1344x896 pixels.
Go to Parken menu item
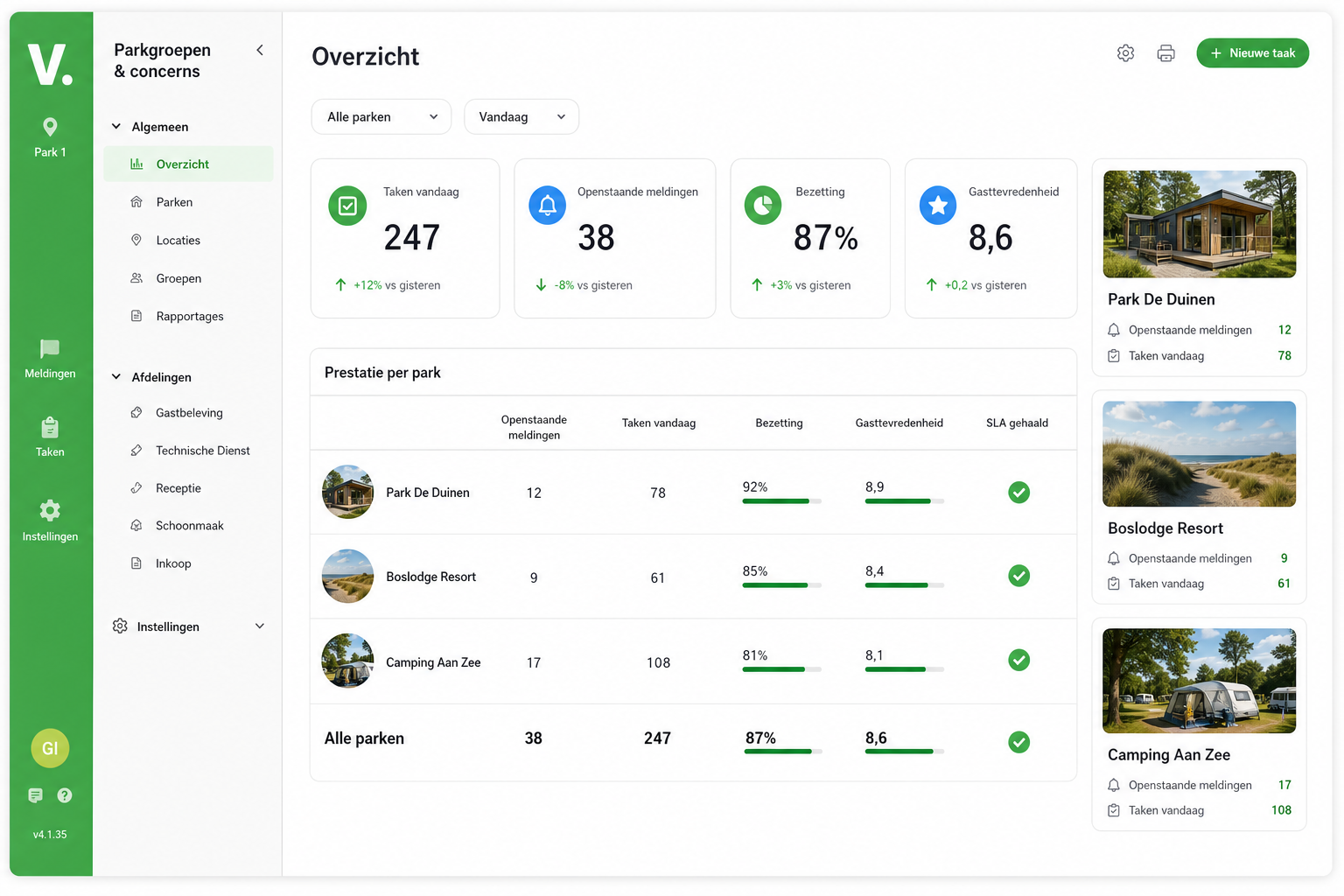pos(174,202)
